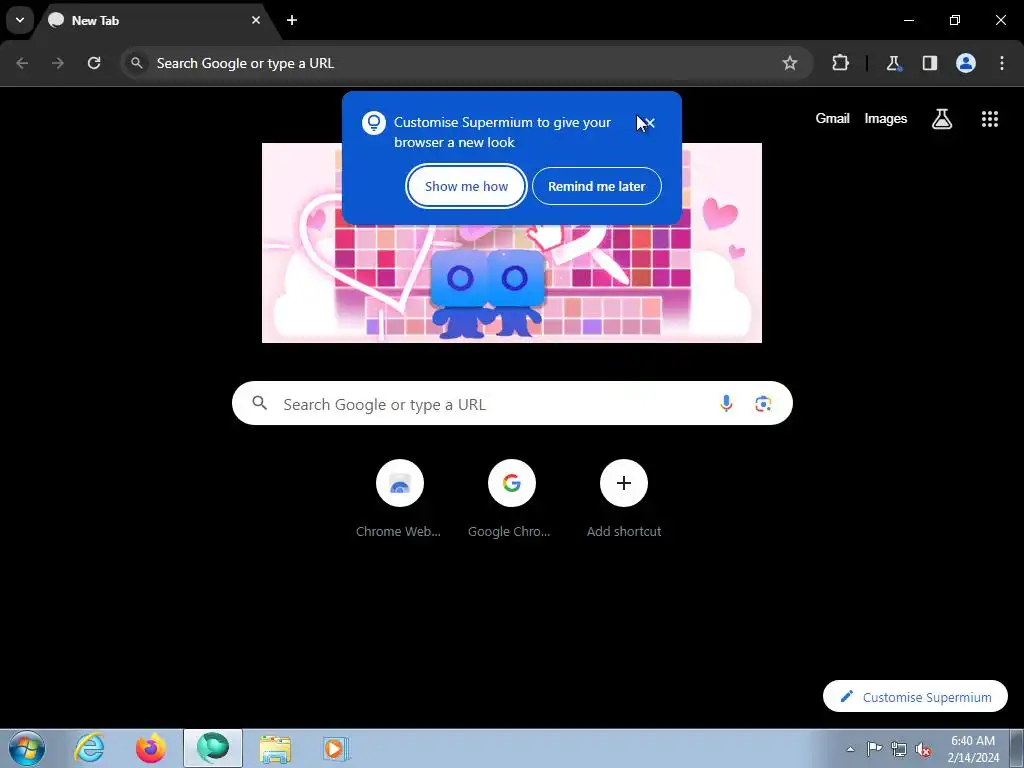Bookmark this tab with the star icon
The width and height of the screenshot is (1024, 768).
(x=790, y=63)
